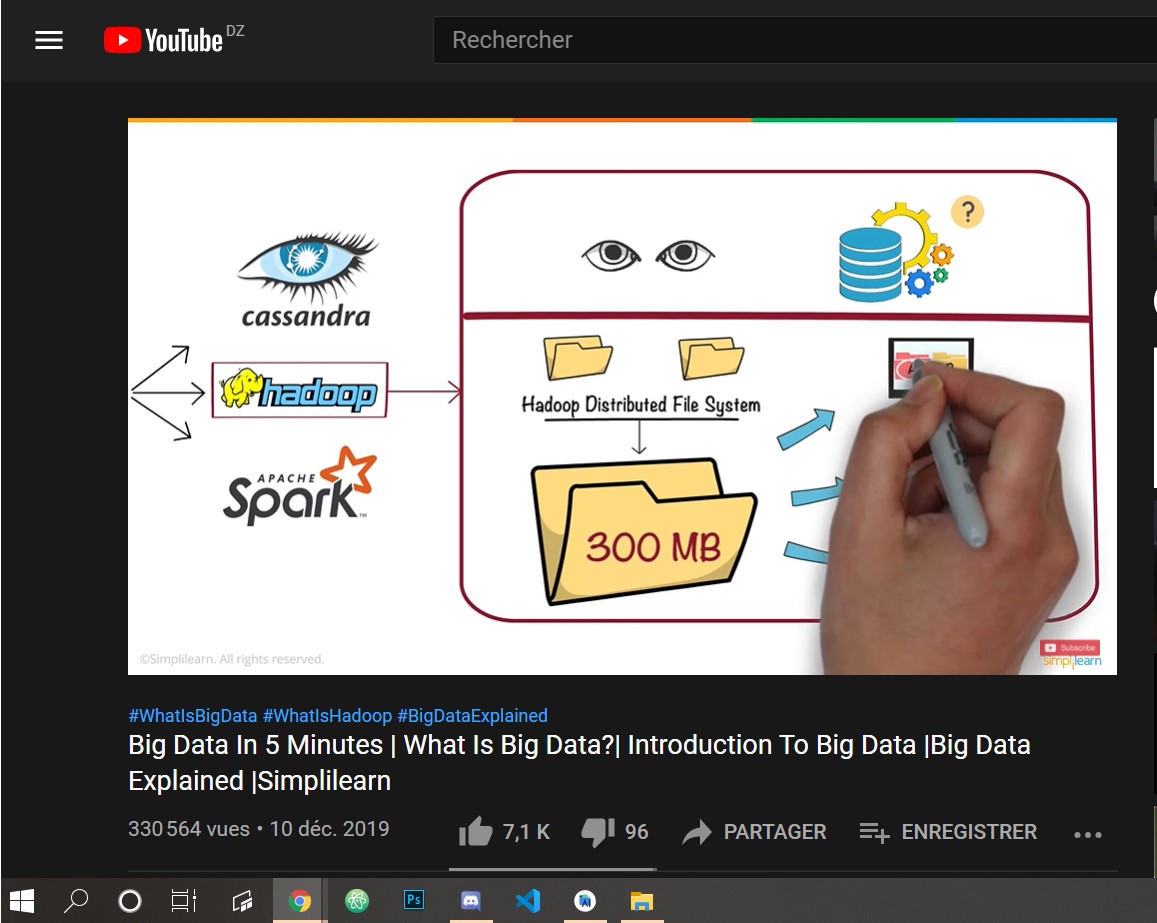The height and width of the screenshot is (923, 1157).
Task: Open Task View on the taskbar
Action: pos(184,901)
